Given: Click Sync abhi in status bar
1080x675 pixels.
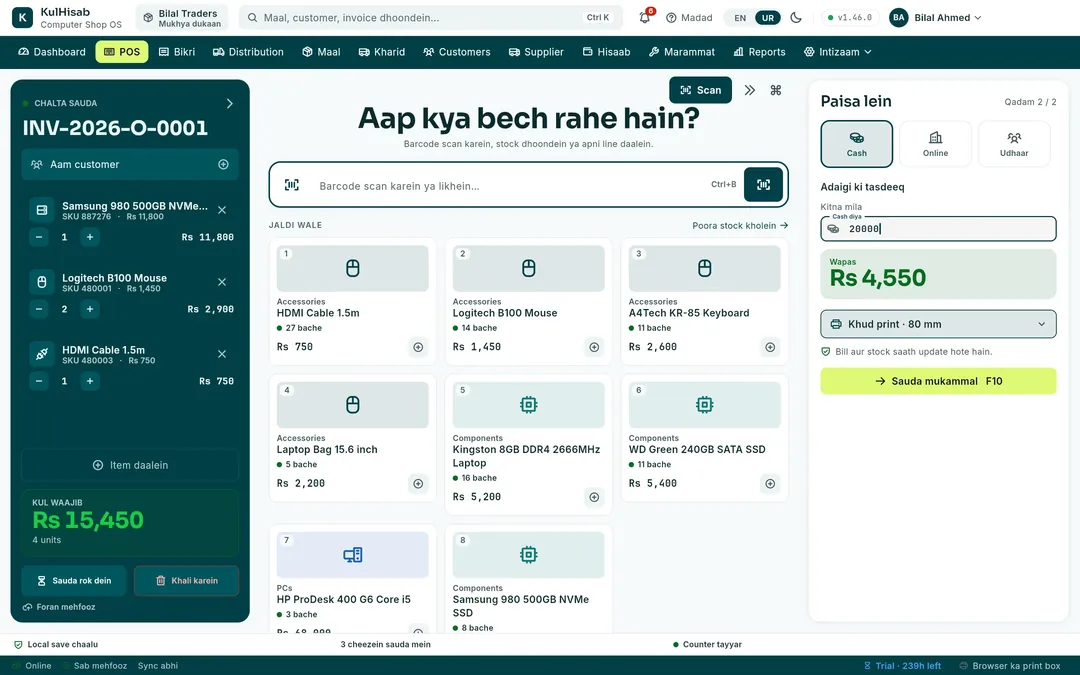Looking at the screenshot, I should (158, 666).
